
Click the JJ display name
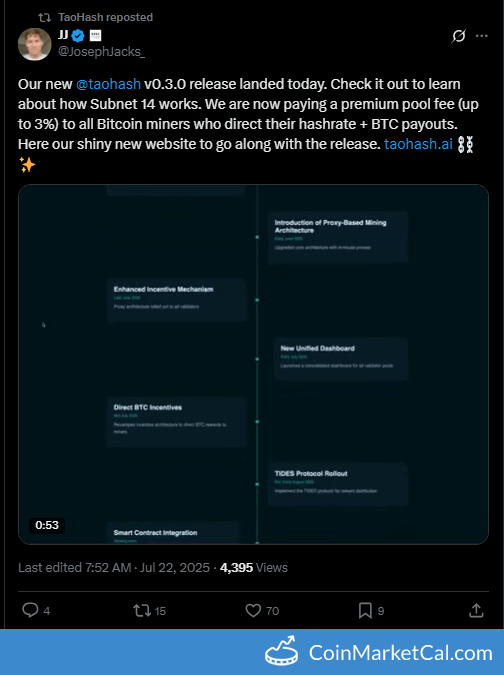[63, 35]
